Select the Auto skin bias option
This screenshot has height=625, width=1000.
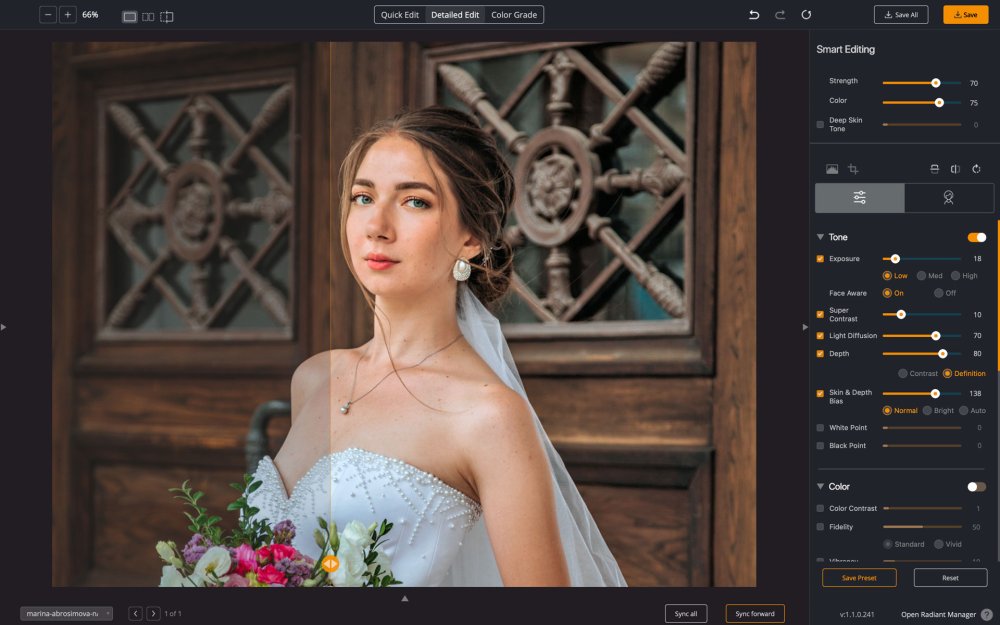(x=964, y=410)
